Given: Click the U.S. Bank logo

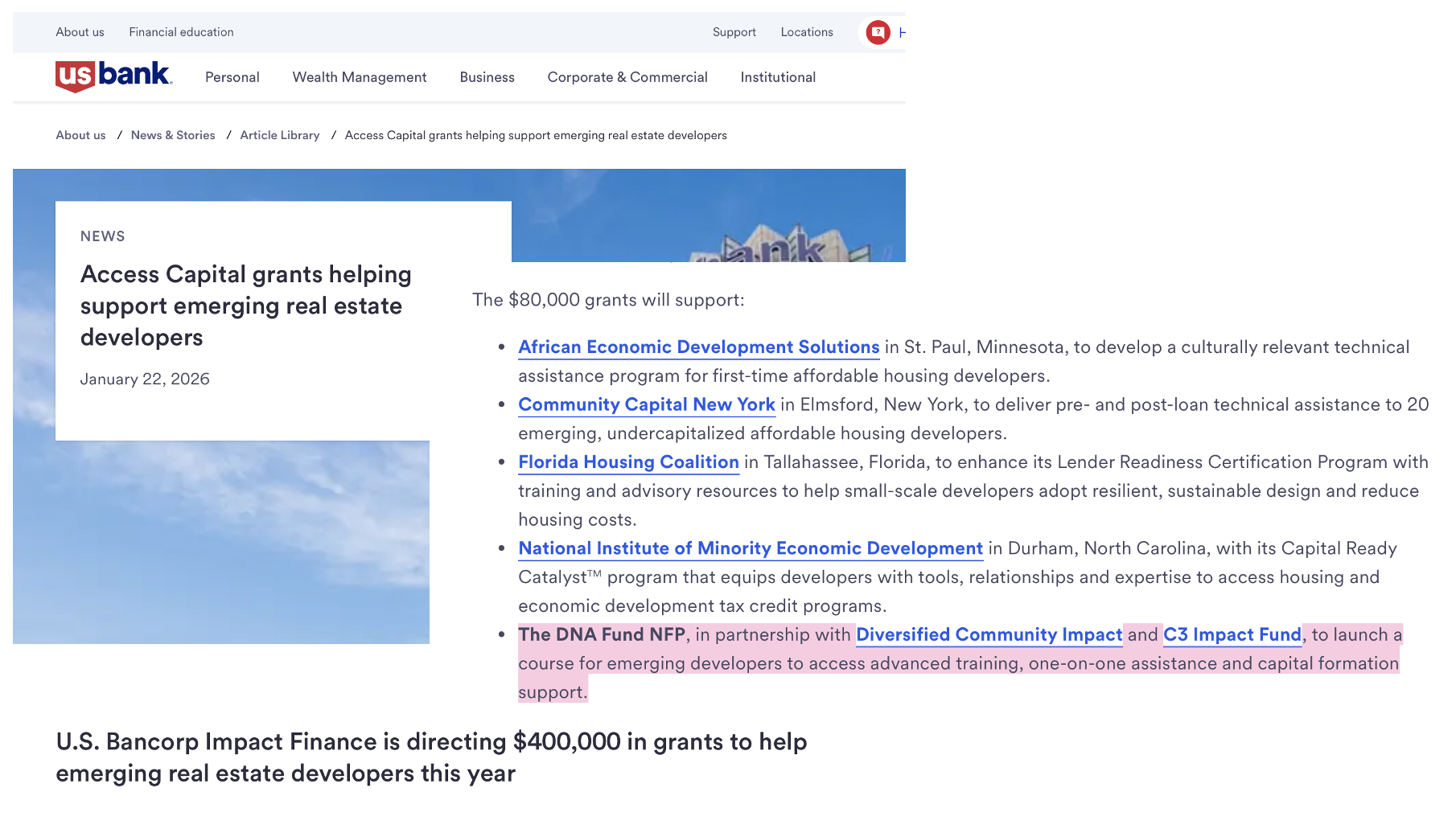Looking at the screenshot, I should [x=113, y=76].
